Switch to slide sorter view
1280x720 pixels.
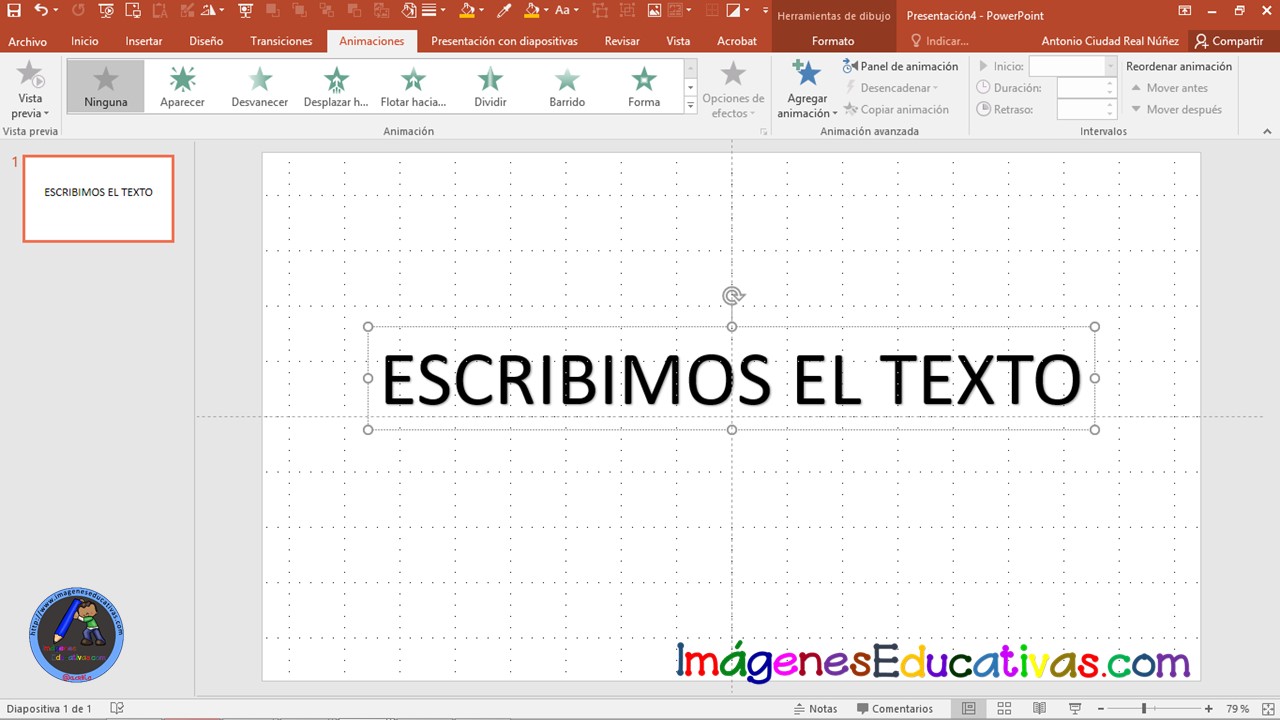1004,708
